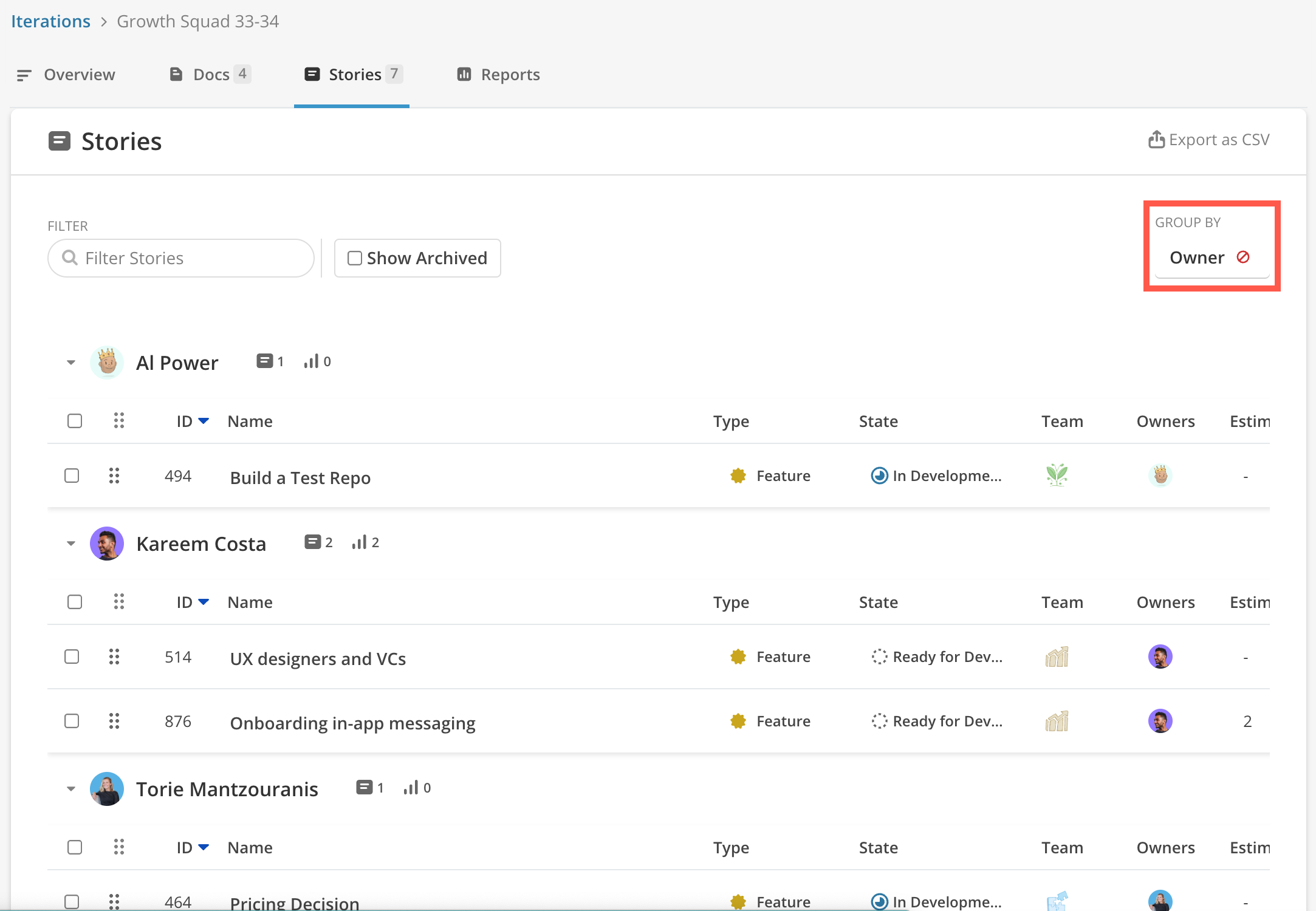Switch to the Reports tab
Screen dimensions: 1316x911
[498, 75]
